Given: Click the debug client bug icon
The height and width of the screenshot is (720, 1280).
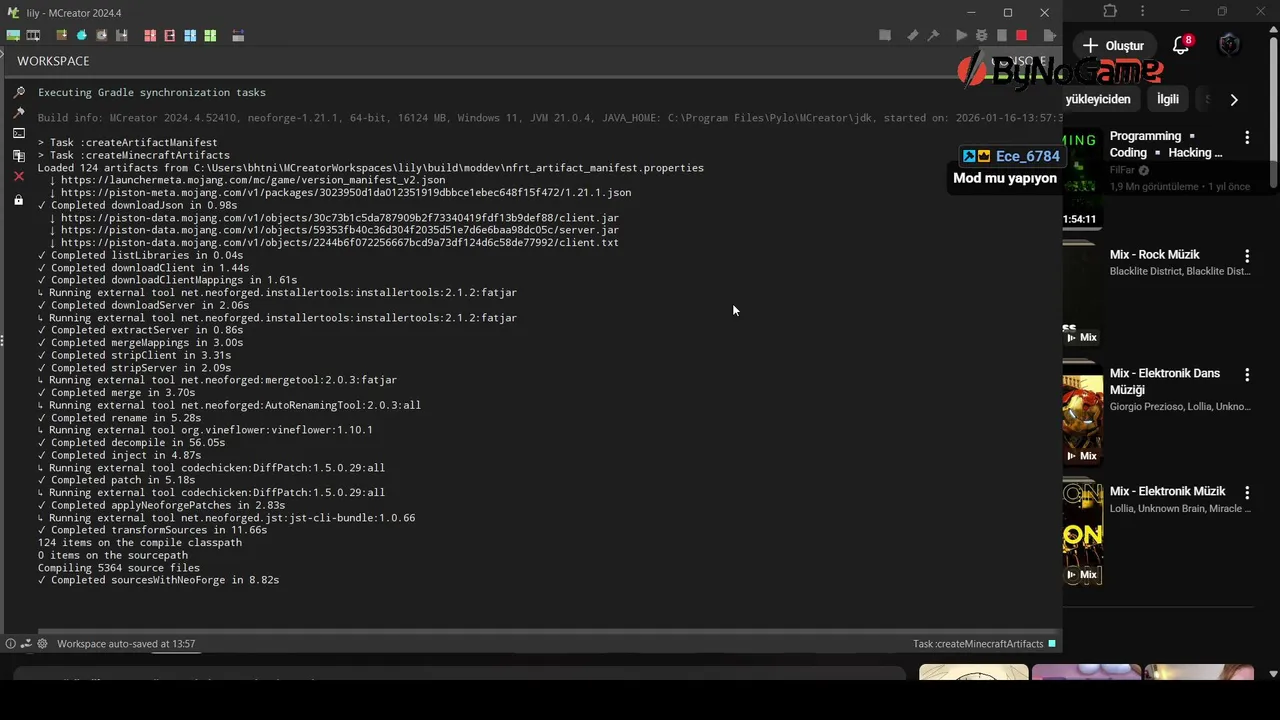Looking at the screenshot, I should (981, 35).
